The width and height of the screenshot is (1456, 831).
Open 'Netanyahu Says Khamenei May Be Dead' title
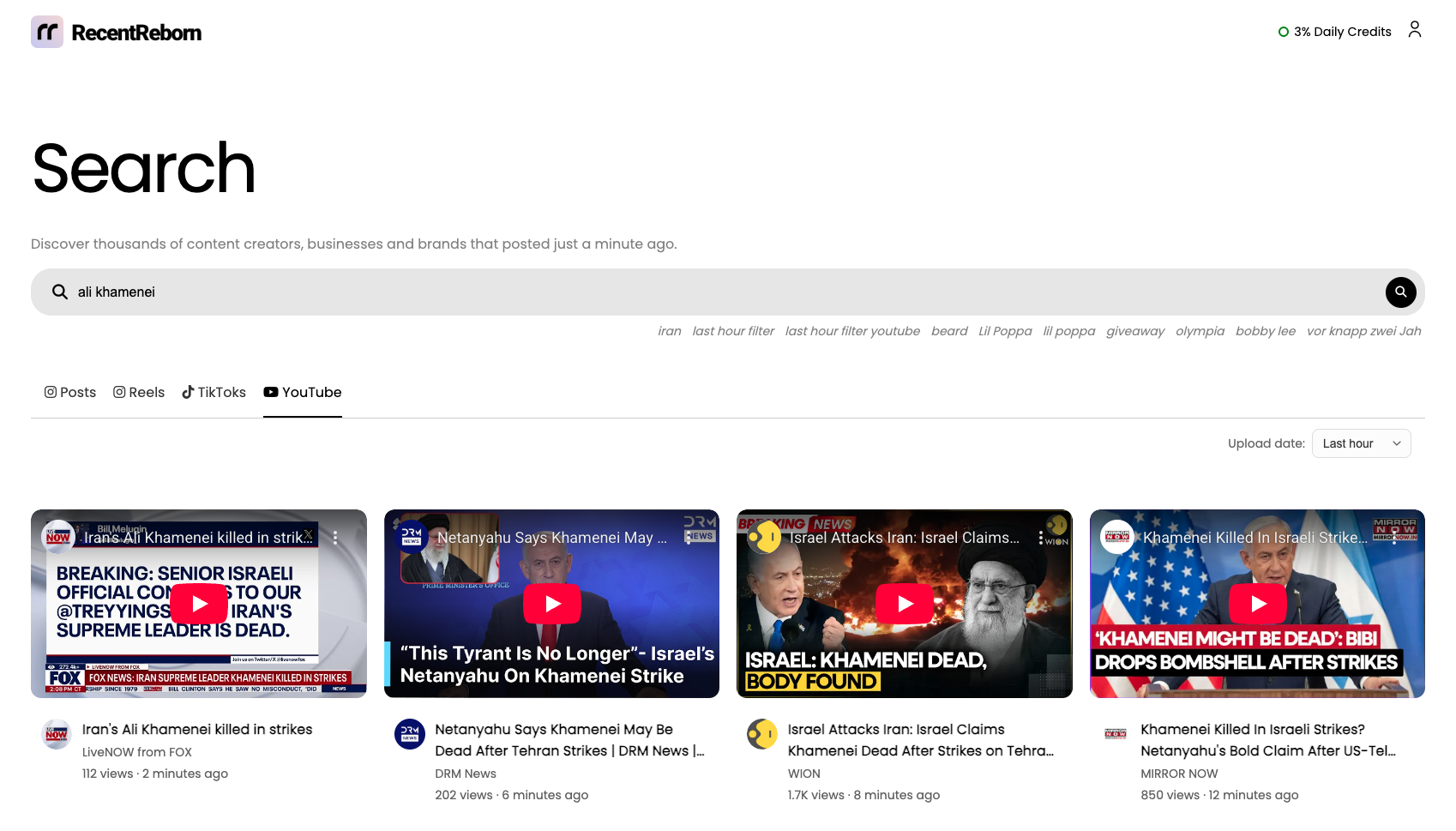pyautogui.click(x=569, y=740)
